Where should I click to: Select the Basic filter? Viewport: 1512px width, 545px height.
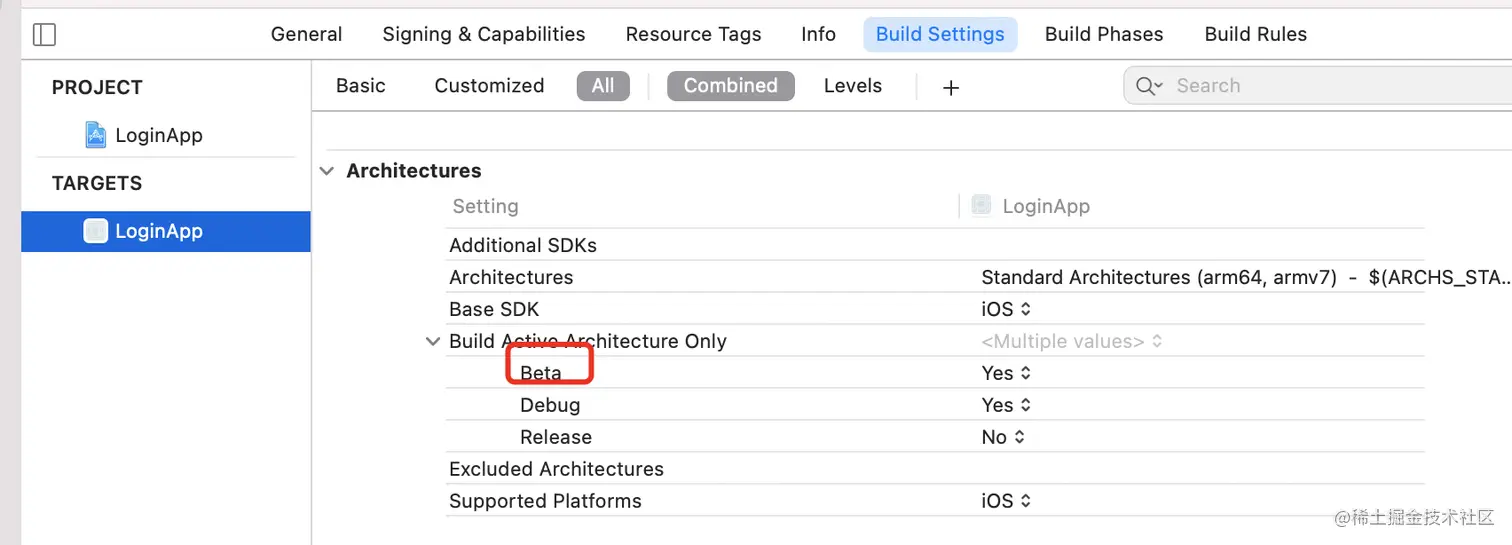[x=360, y=86]
